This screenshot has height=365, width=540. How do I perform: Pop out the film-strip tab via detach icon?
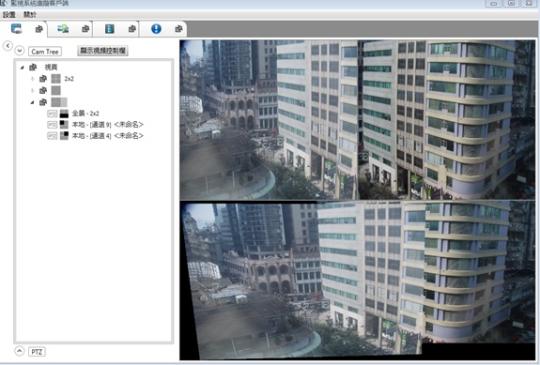(x=132, y=29)
